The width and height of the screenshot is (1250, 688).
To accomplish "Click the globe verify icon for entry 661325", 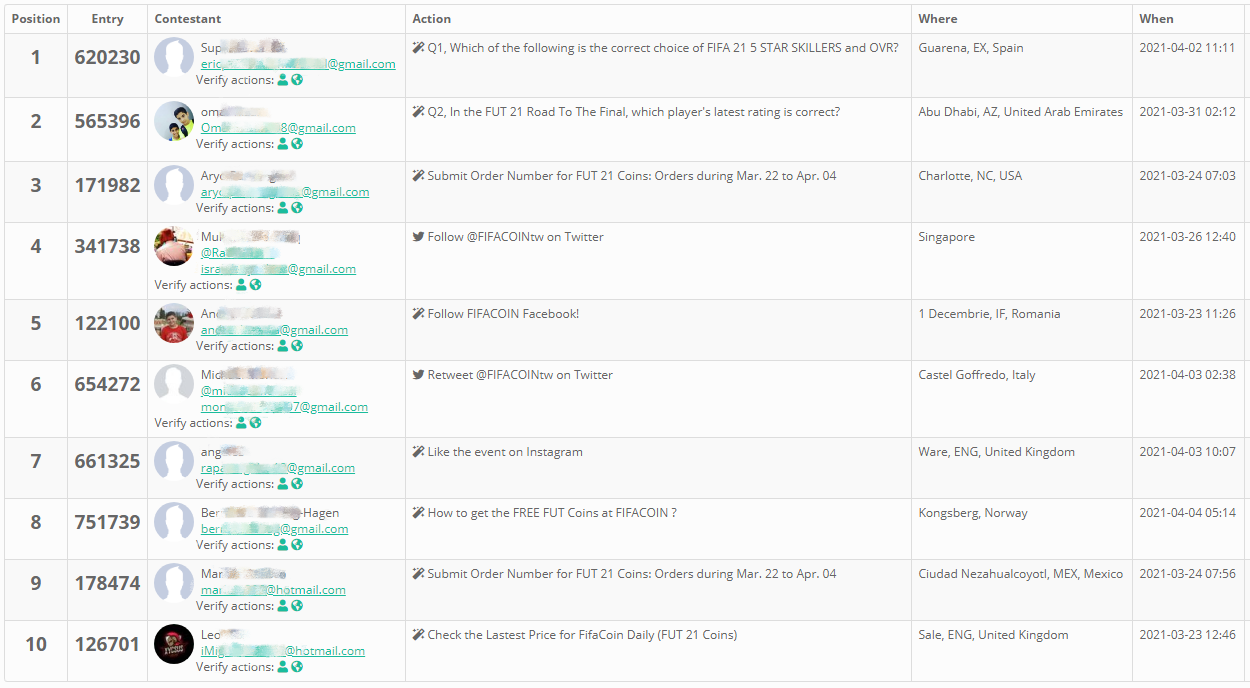I will coord(297,484).
